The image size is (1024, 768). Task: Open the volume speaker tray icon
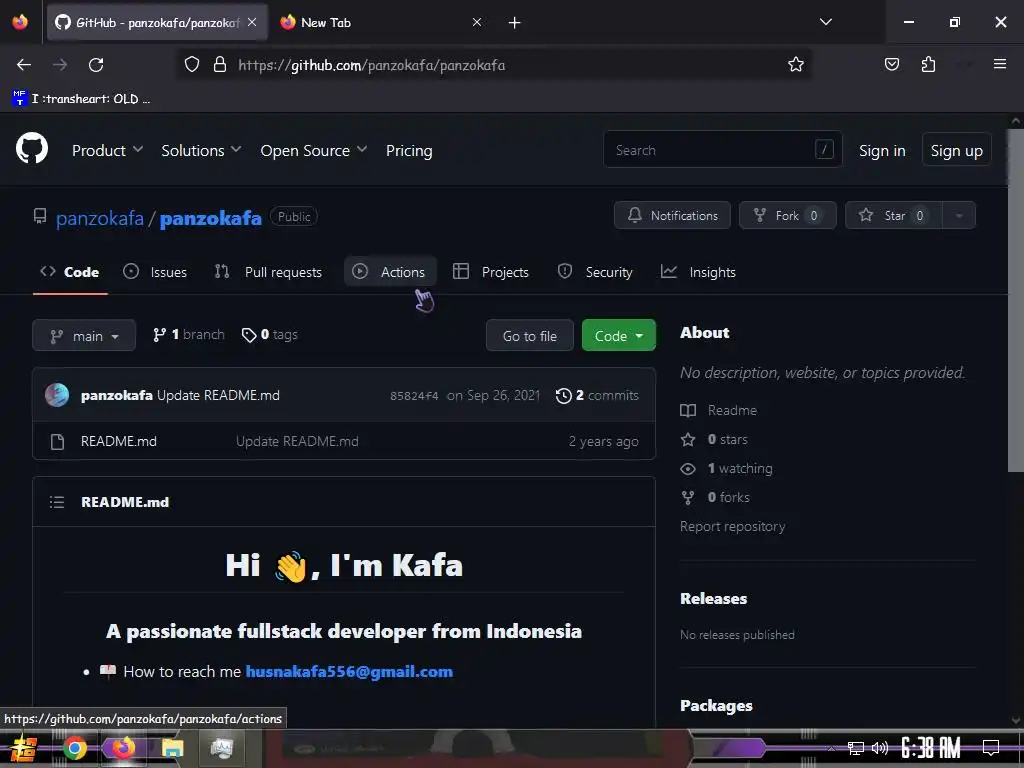880,748
